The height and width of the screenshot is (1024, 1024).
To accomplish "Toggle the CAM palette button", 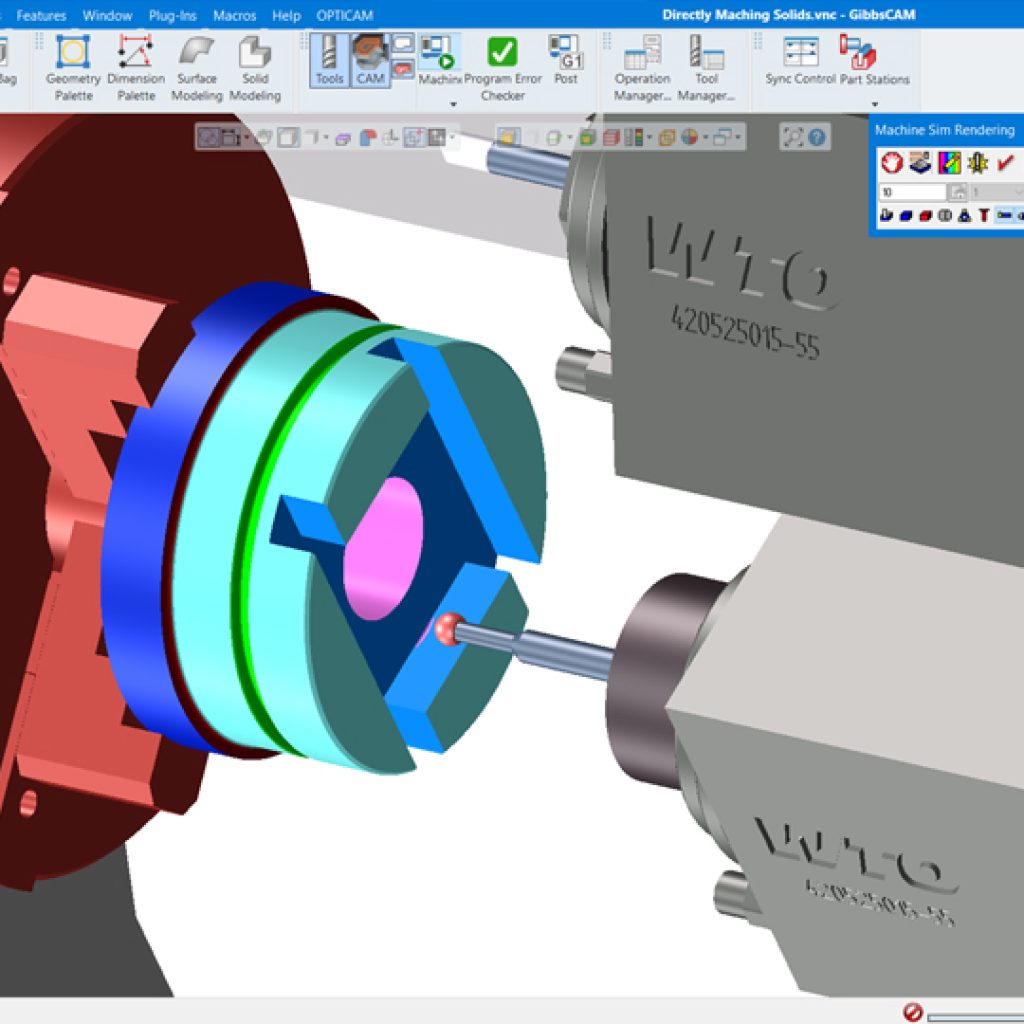I will 370,60.
